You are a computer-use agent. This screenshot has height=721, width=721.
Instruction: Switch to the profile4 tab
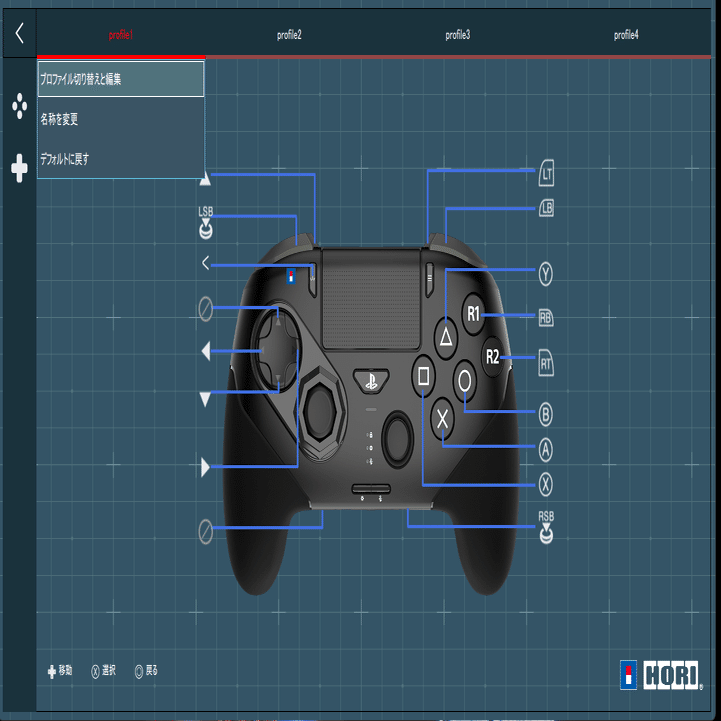click(x=626, y=35)
